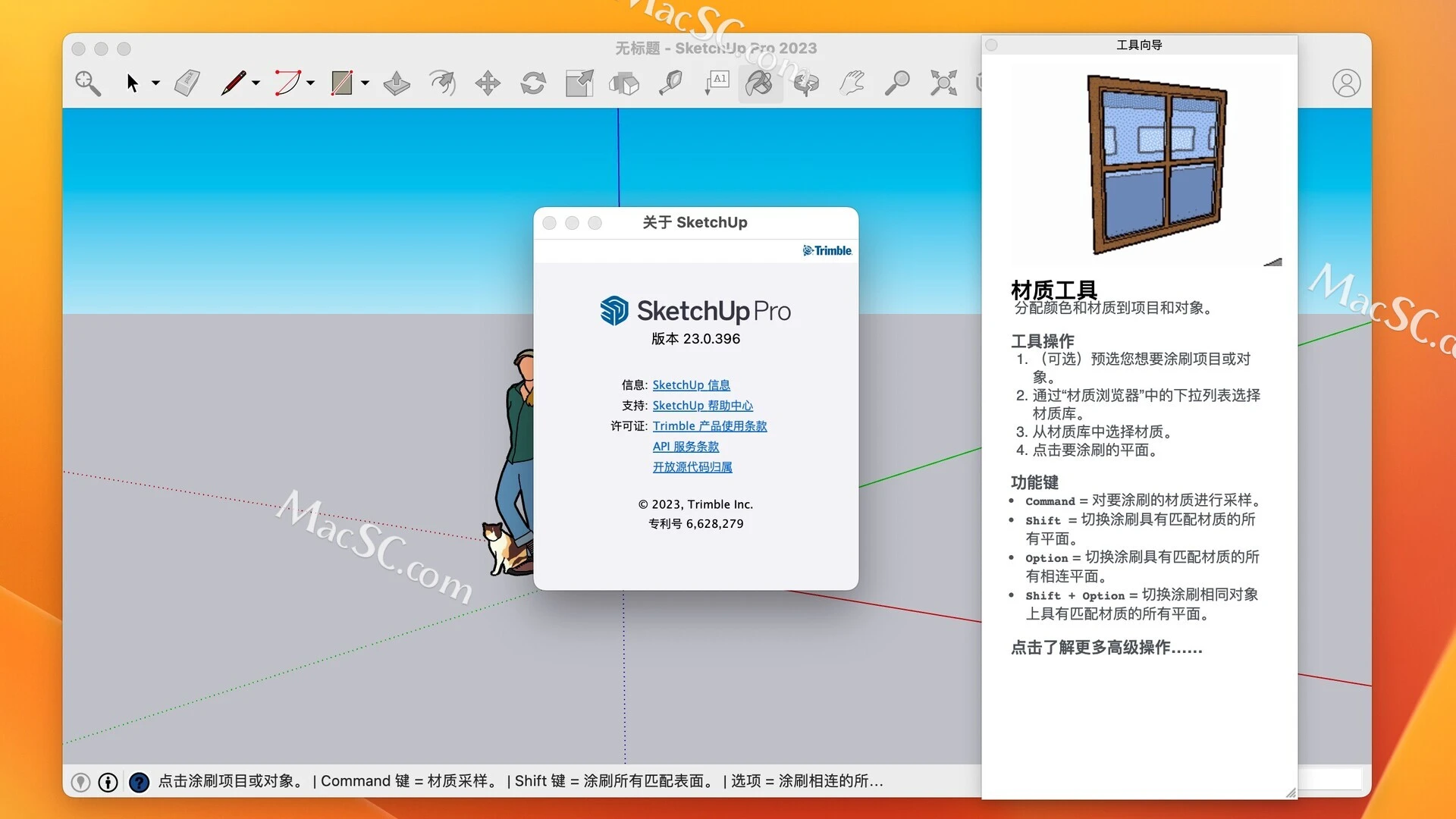
Task: Click the 版本 23.0.396 version text
Action: pos(695,339)
